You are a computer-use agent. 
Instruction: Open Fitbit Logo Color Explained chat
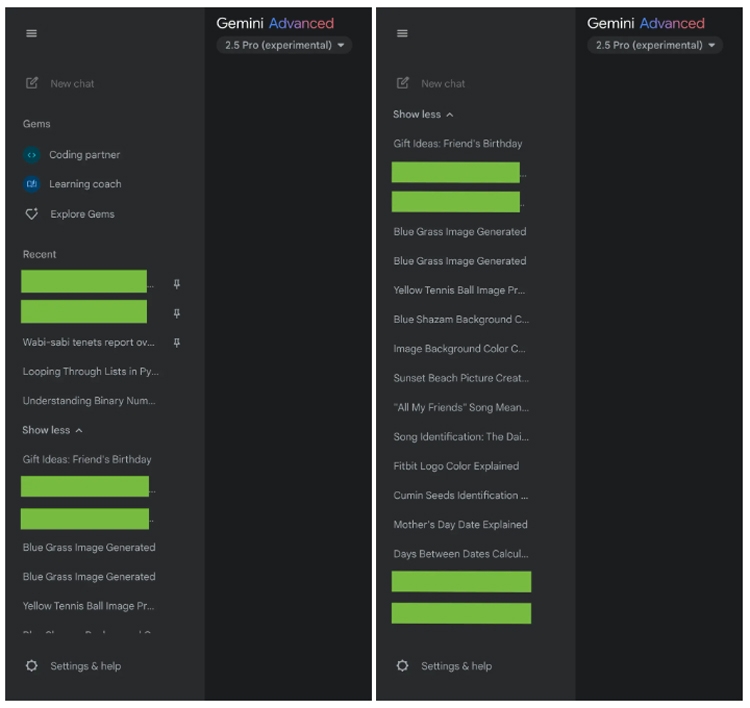pyautogui.click(x=456, y=466)
